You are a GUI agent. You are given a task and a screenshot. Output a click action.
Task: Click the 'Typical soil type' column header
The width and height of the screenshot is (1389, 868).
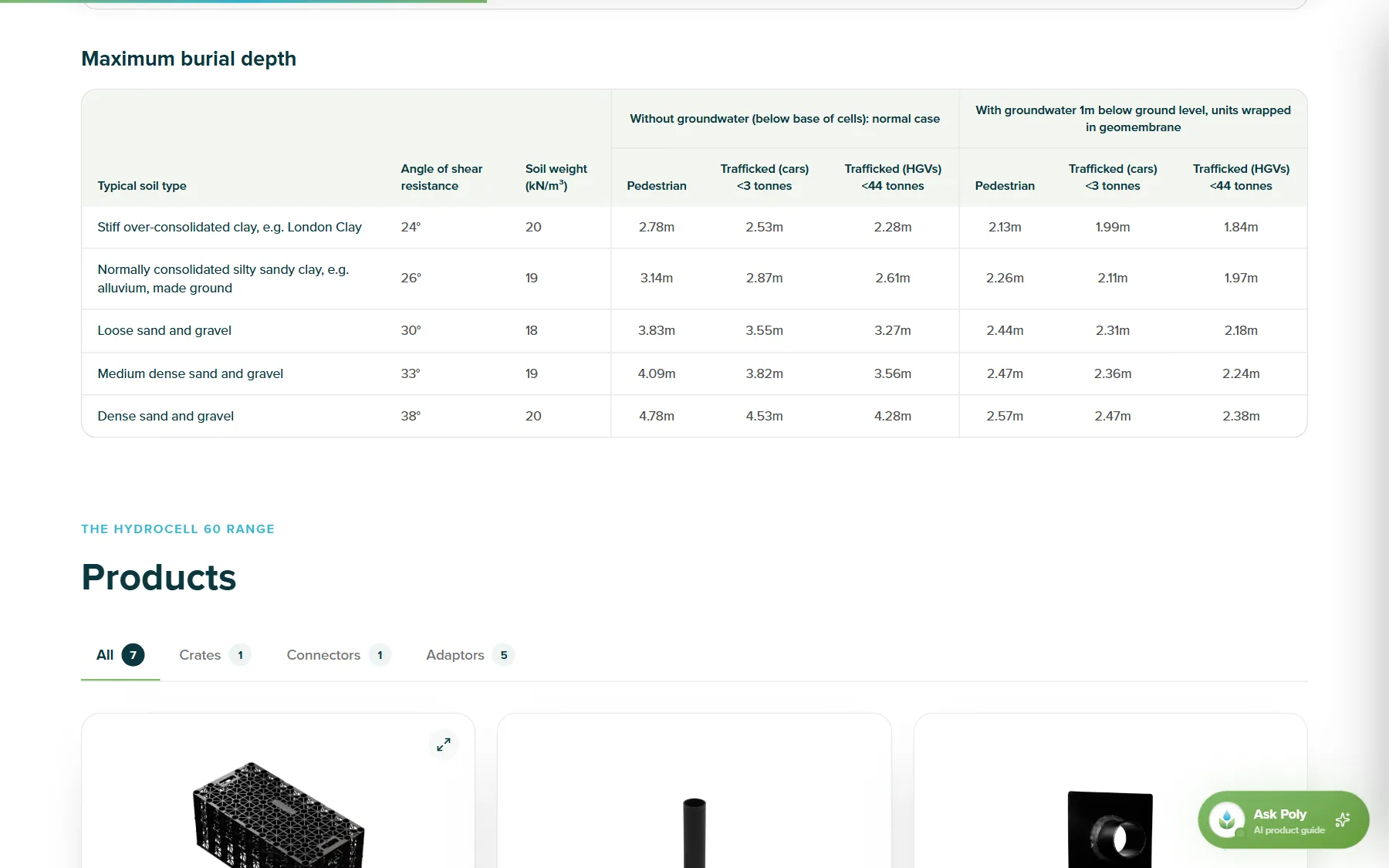142,186
